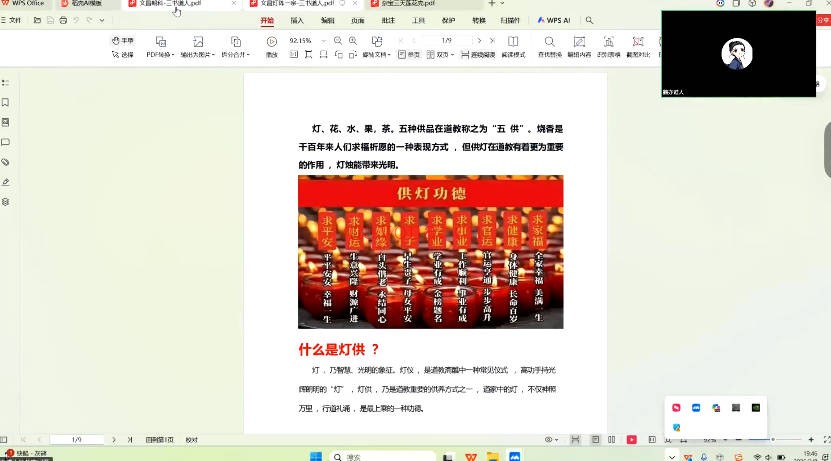Switch to Start (开始) ribbon tab
Image resolution: width=831 pixels, height=461 pixels.
coord(267,20)
